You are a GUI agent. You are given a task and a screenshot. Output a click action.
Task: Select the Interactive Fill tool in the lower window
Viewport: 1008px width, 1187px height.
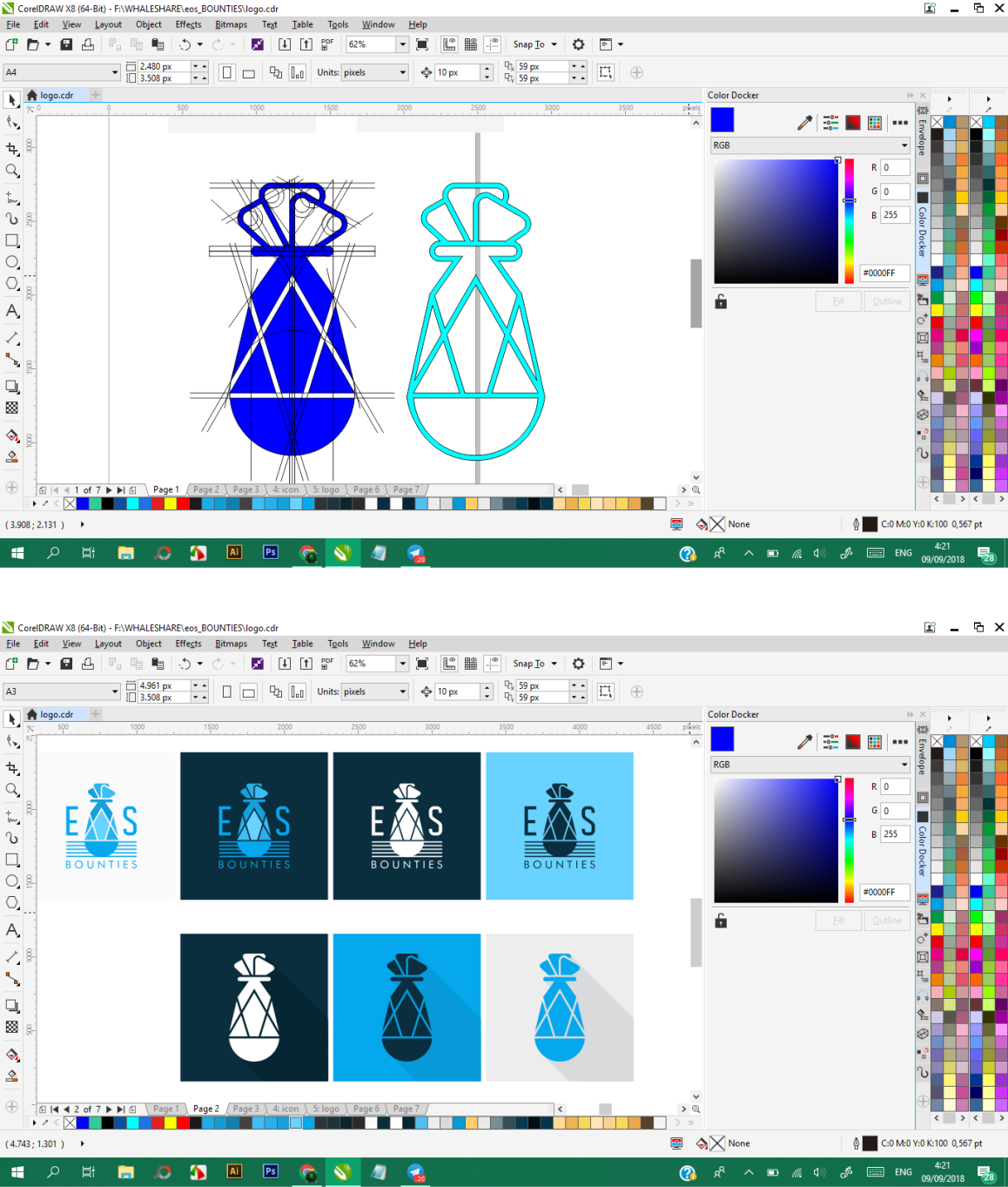point(12,1055)
